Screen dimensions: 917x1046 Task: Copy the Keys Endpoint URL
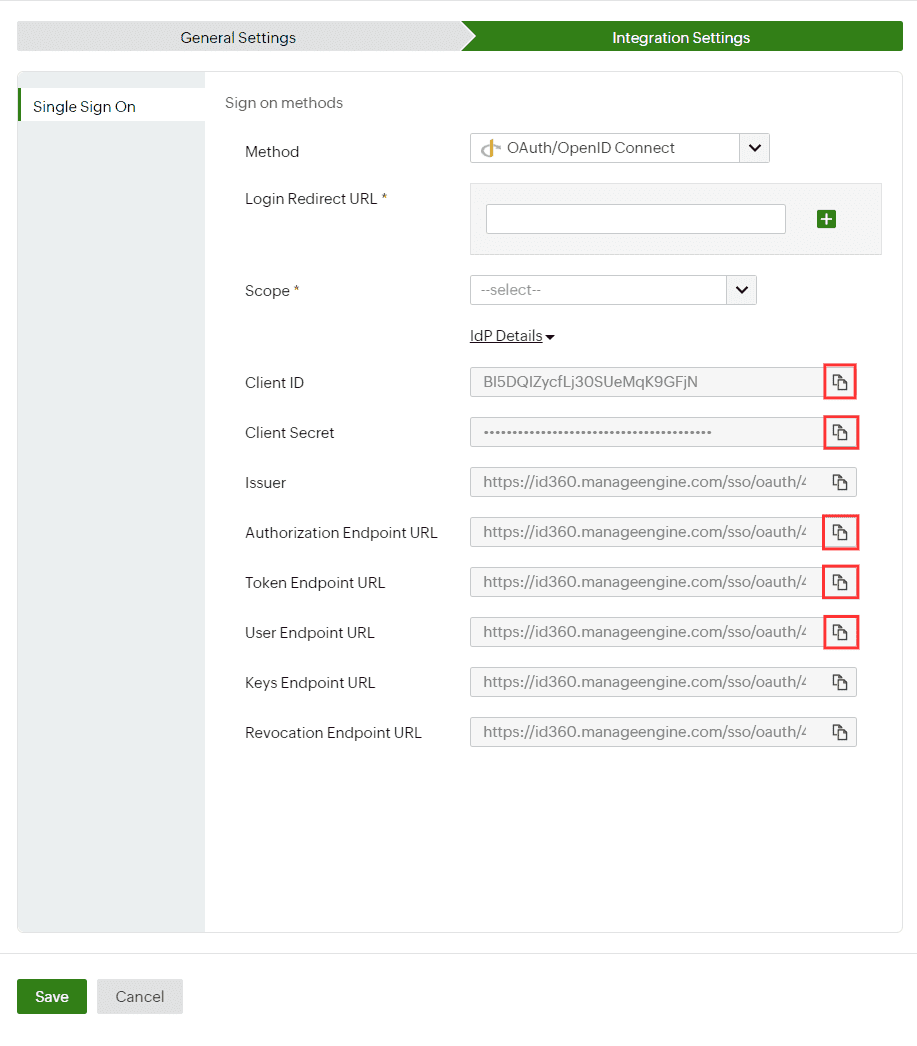click(840, 682)
